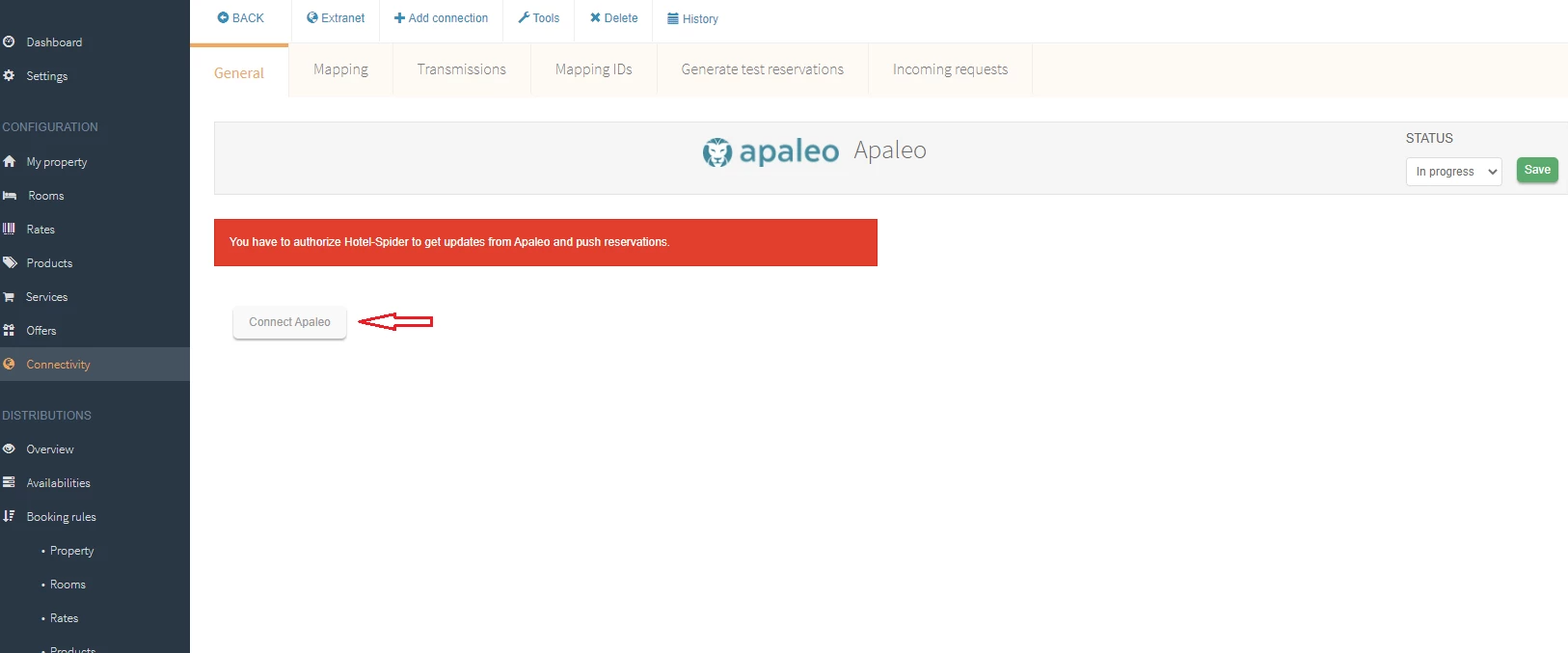
Task: Click the Overview eye icon
Action: [9, 449]
